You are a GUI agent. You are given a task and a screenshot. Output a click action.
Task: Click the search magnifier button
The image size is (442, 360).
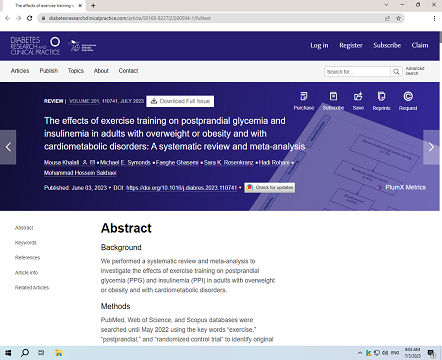coord(396,71)
